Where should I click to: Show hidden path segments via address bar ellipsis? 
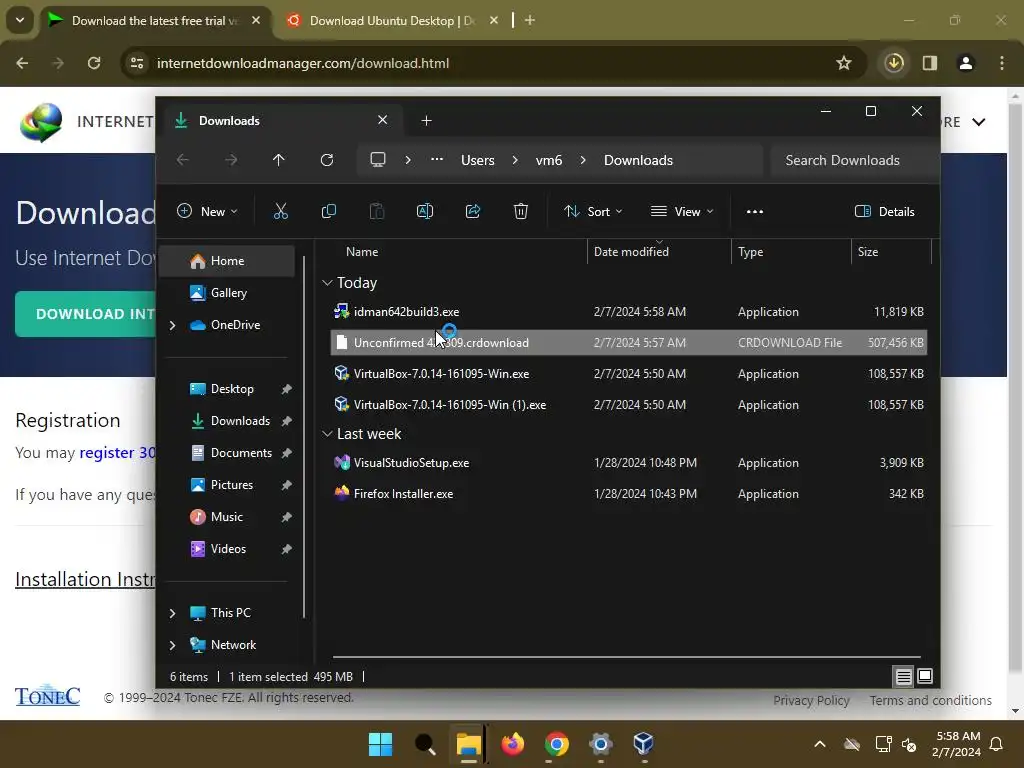tap(437, 159)
